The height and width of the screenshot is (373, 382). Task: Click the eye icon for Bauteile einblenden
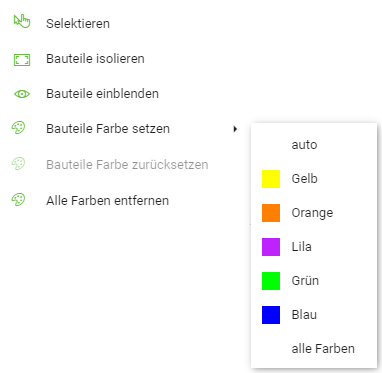tap(22, 94)
